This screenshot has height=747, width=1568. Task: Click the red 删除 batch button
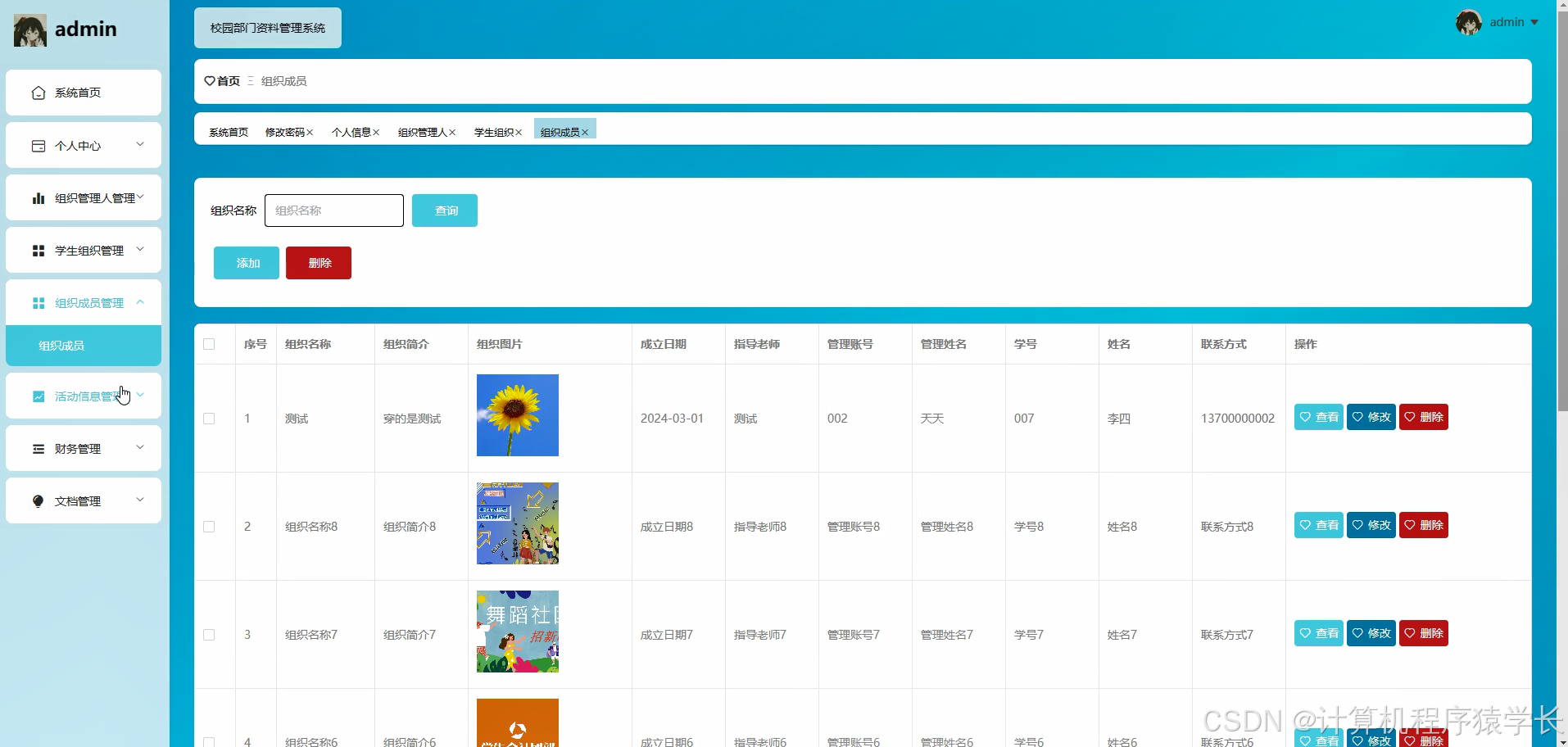click(319, 263)
